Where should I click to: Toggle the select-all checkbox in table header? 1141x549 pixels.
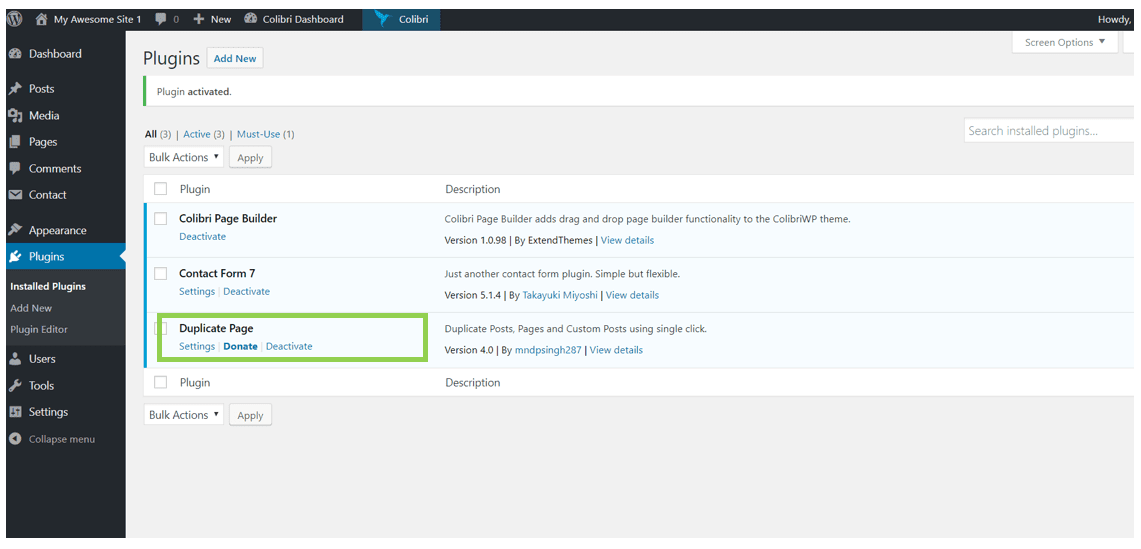pyautogui.click(x=160, y=189)
